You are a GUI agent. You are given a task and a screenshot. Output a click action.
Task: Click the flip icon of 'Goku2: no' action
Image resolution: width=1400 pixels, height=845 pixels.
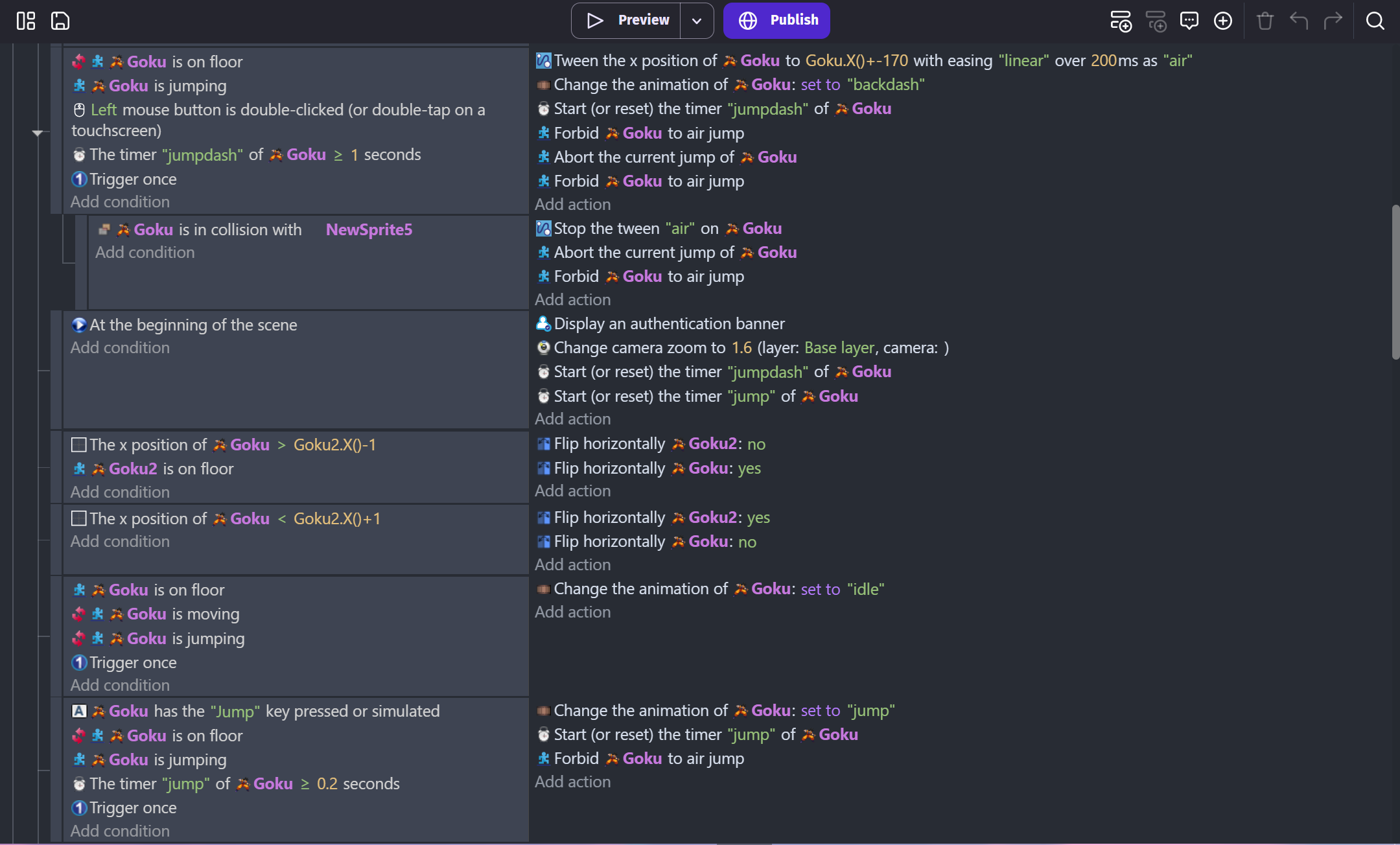point(543,444)
